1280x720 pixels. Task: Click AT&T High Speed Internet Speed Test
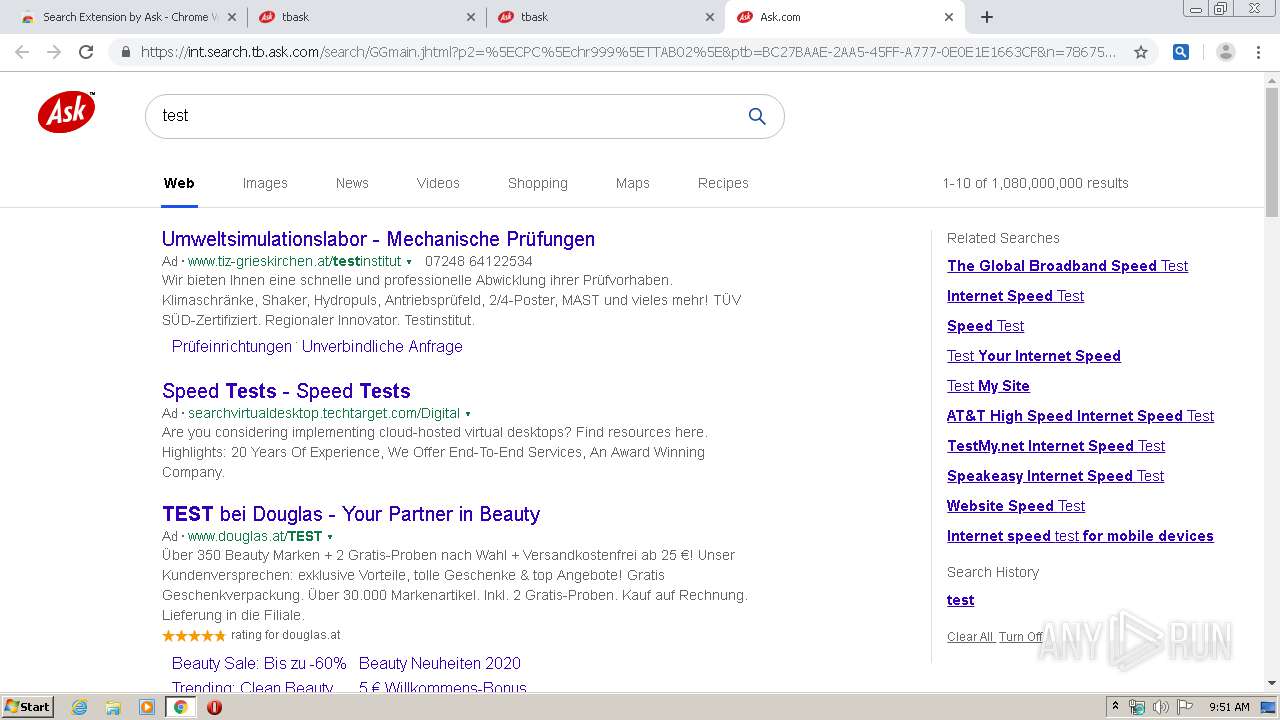[x=1080, y=416]
